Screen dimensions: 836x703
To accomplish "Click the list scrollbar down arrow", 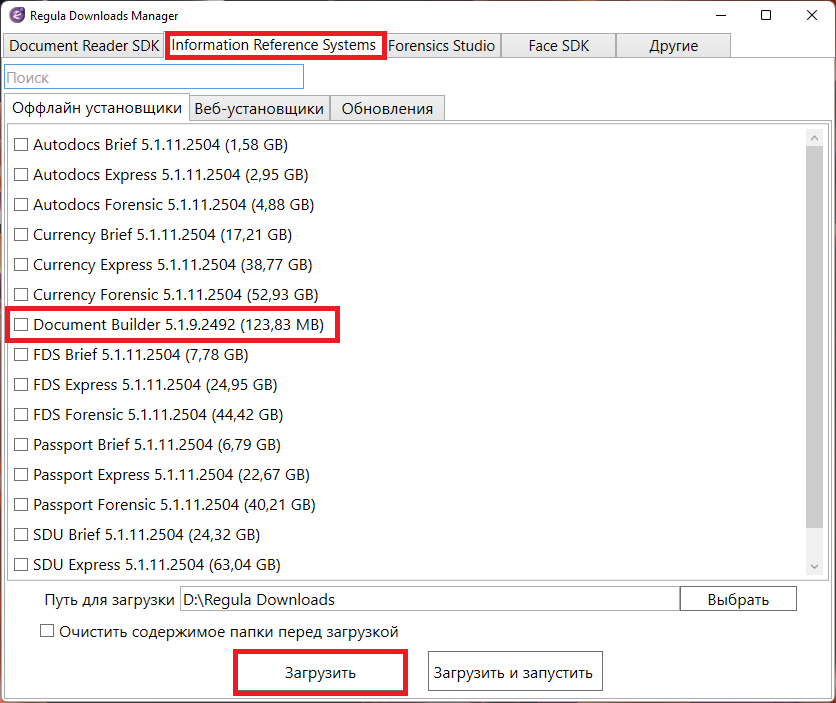I will click(x=814, y=567).
